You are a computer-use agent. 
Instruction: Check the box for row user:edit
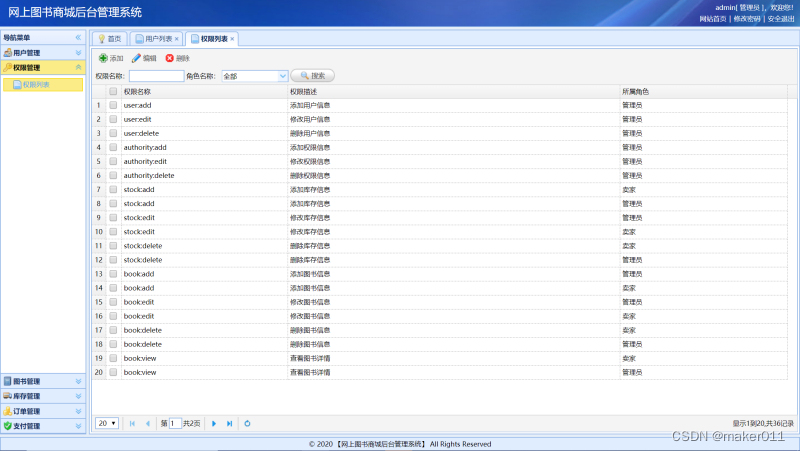[x=113, y=119]
